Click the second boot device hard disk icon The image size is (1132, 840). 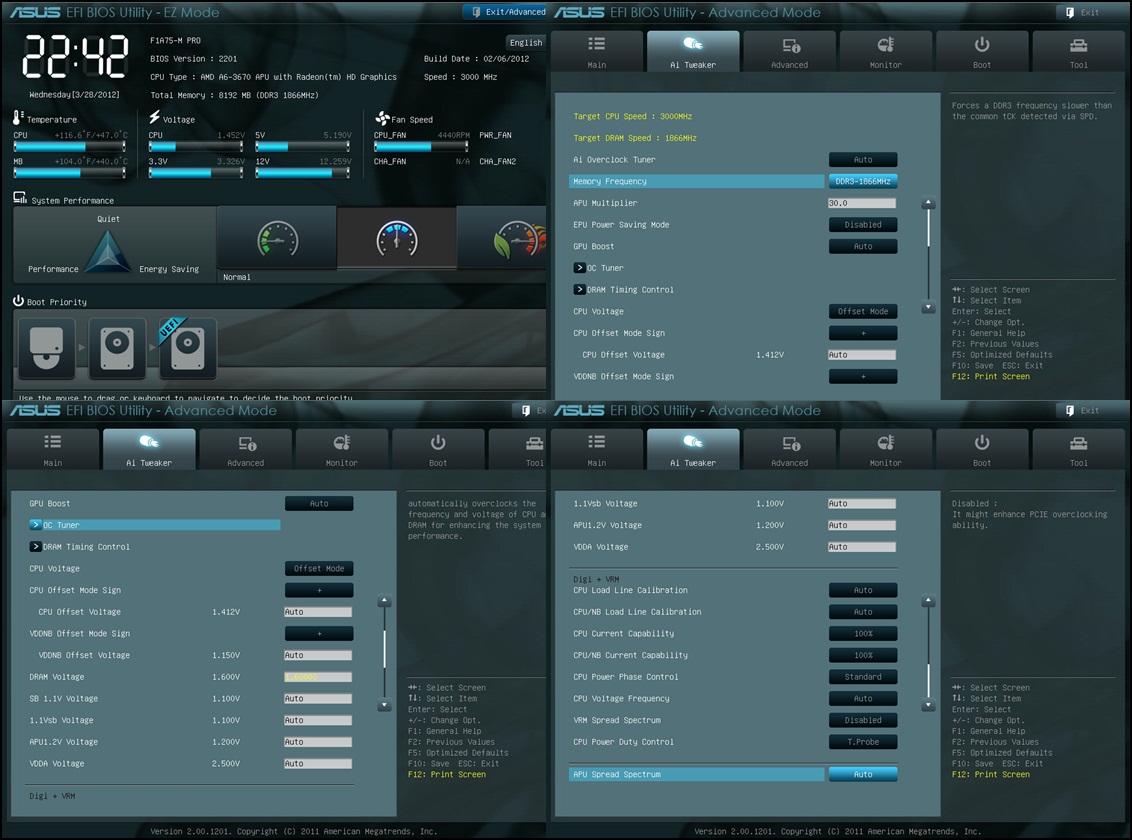click(118, 349)
